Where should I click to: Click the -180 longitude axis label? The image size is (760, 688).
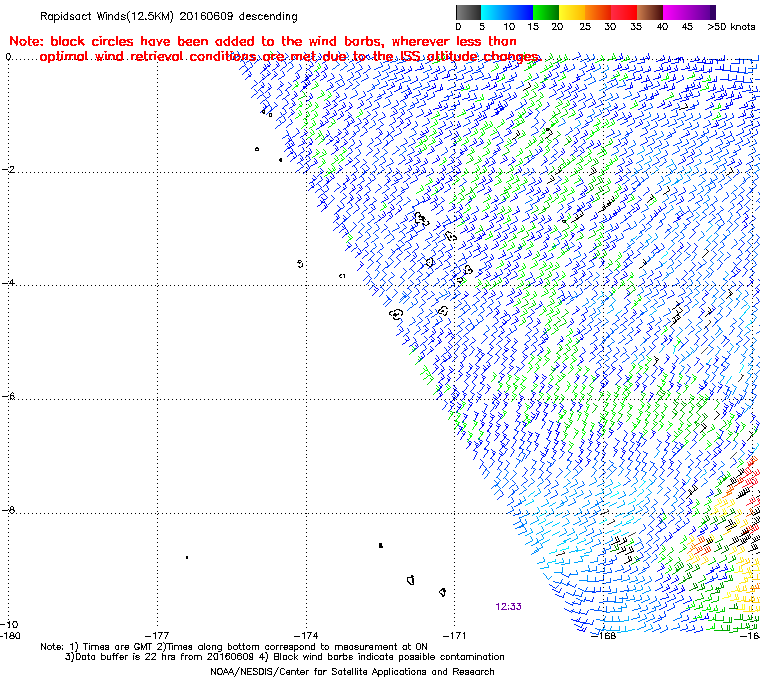click(10, 636)
